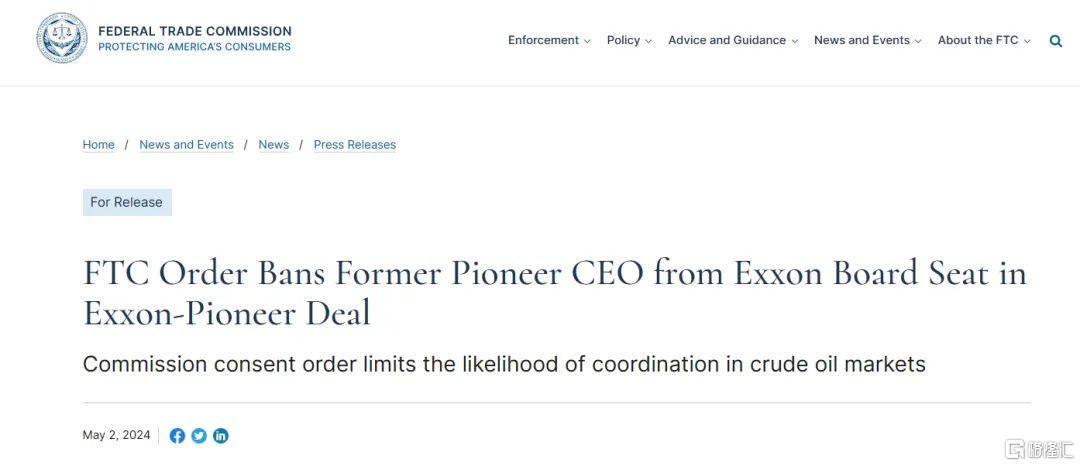1080x466 pixels.
Task: Follow the News breadcrumb link
Action: [273, 145]
